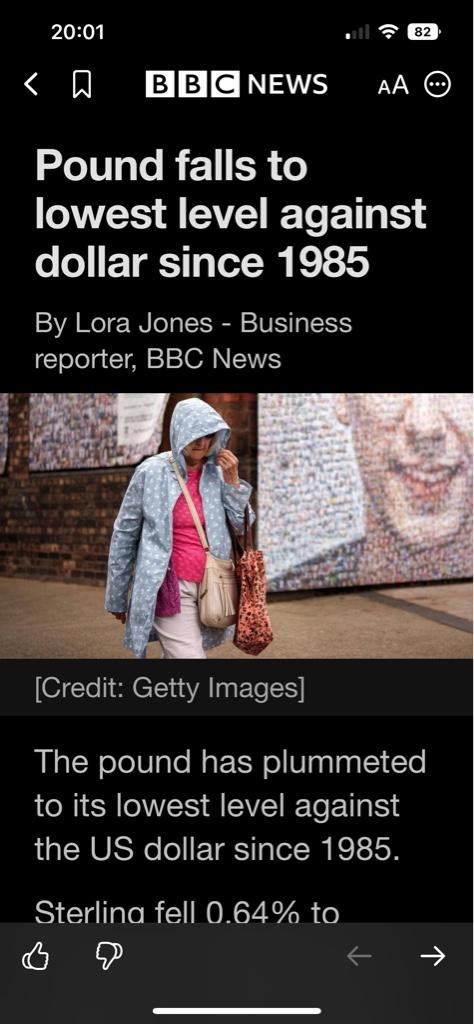Tap the cellular signal bars
This screenshot has height=1024, width=474.
[x=357, y=31]
